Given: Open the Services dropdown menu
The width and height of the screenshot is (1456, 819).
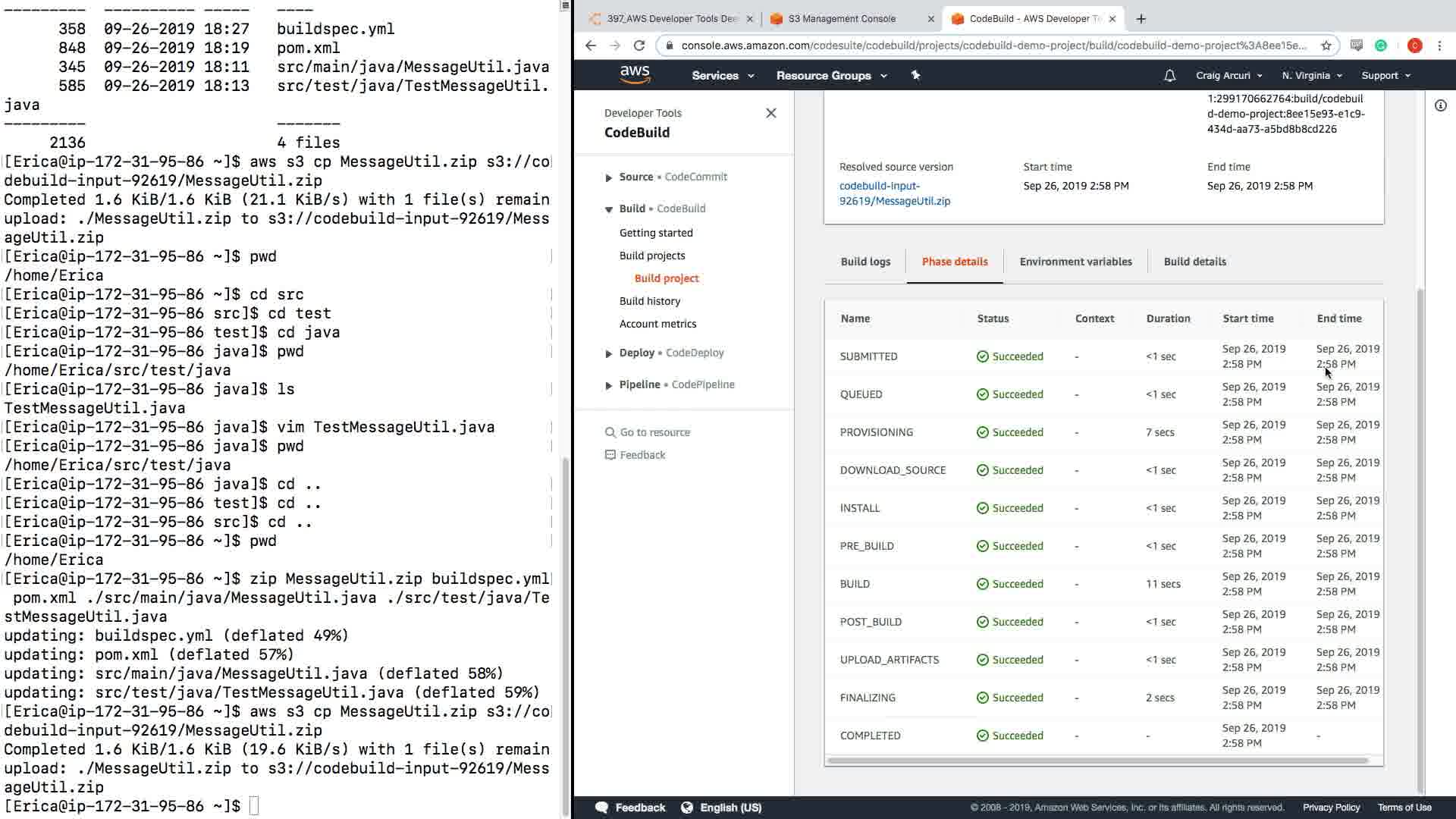Looking at the screenshot, I should pos(722,76).
